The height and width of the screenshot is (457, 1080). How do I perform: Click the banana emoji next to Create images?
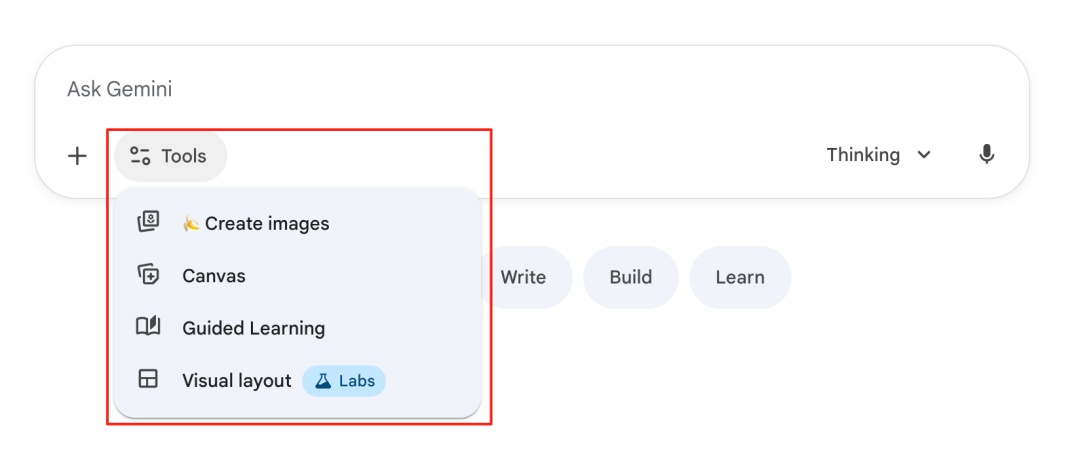pos(190,224)
